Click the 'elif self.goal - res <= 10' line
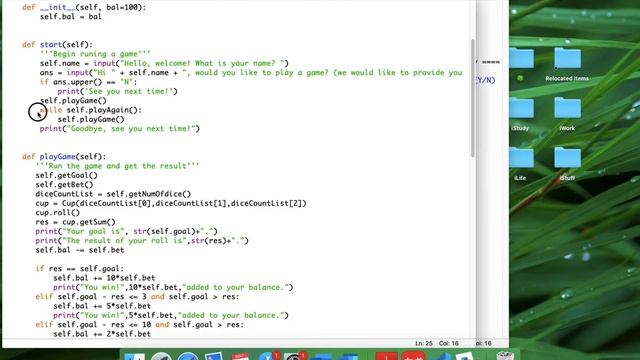640x360 pixels. 140,325
